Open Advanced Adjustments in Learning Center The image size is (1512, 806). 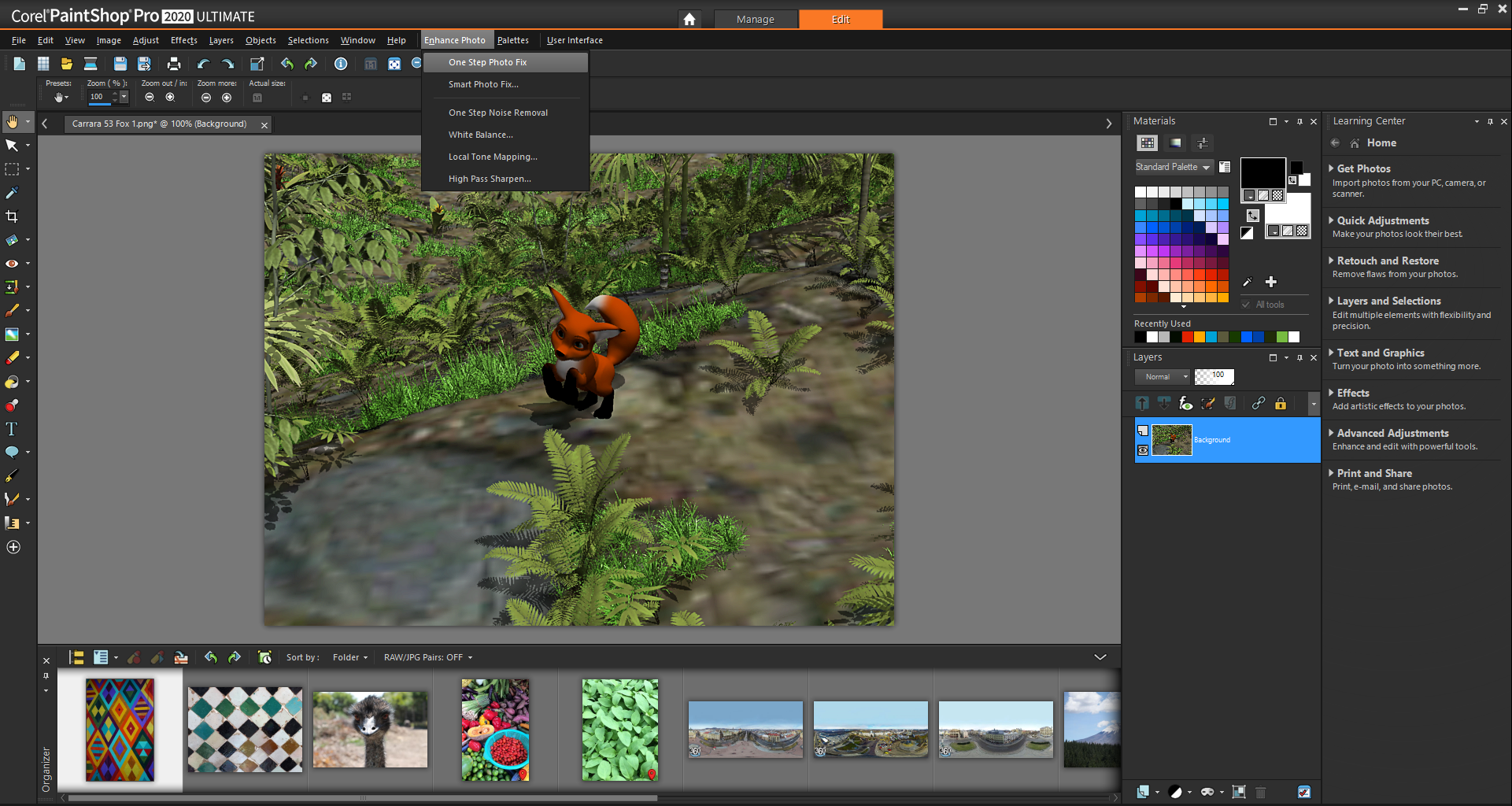pyautogui.click(x=1392, y=433)
